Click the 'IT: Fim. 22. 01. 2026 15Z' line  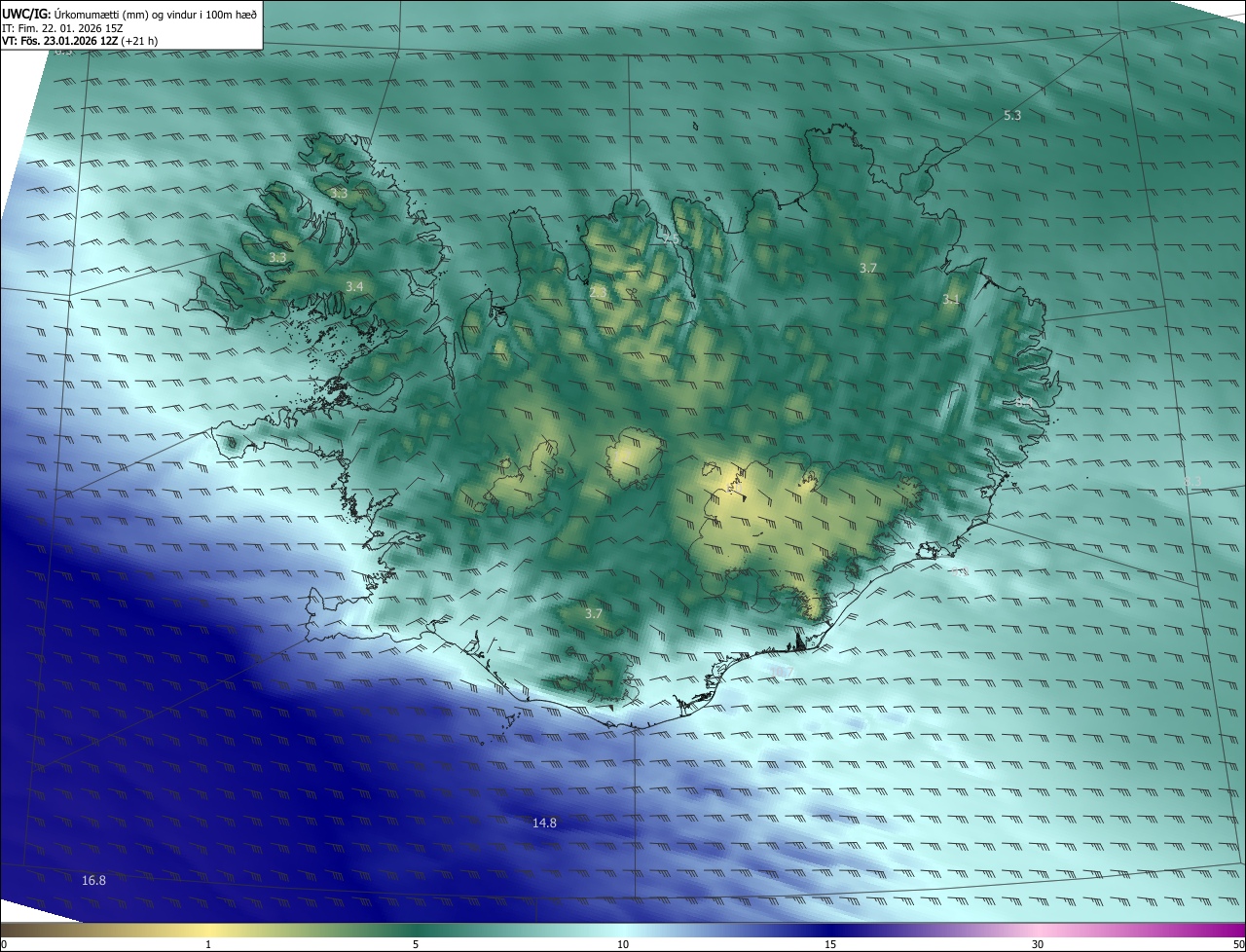click(62, 28)
